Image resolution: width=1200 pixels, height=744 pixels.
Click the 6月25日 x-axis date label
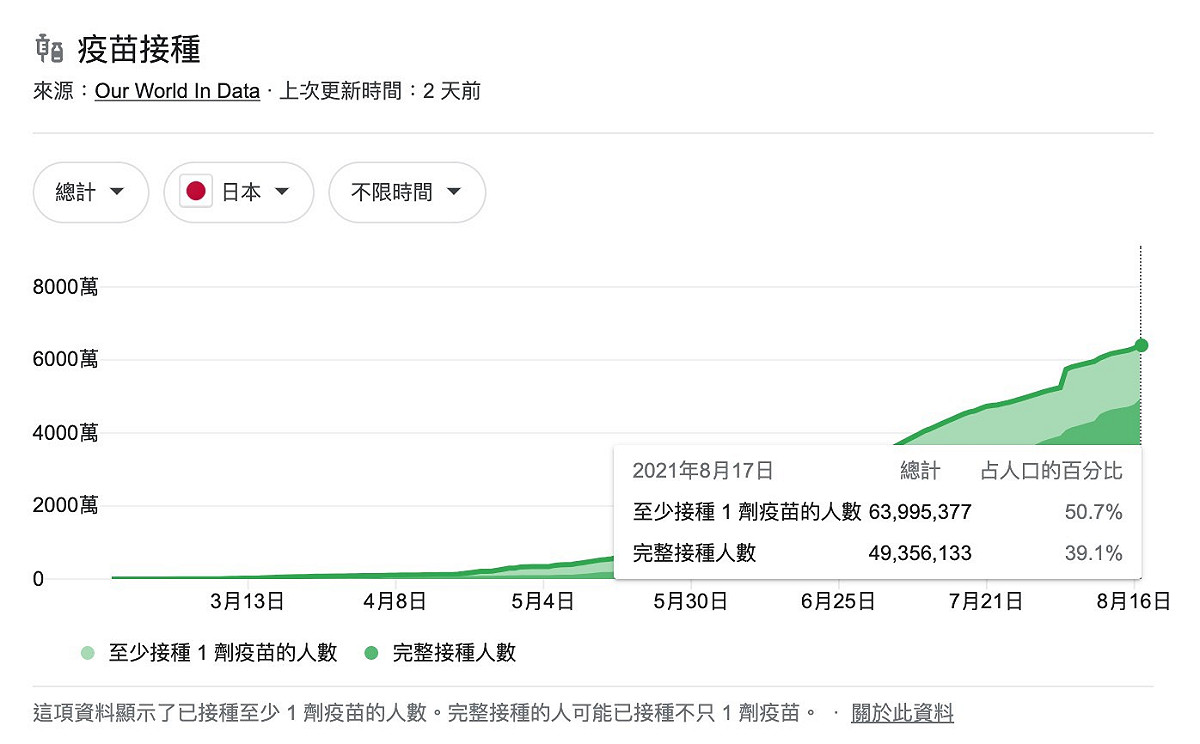[838, 601]
